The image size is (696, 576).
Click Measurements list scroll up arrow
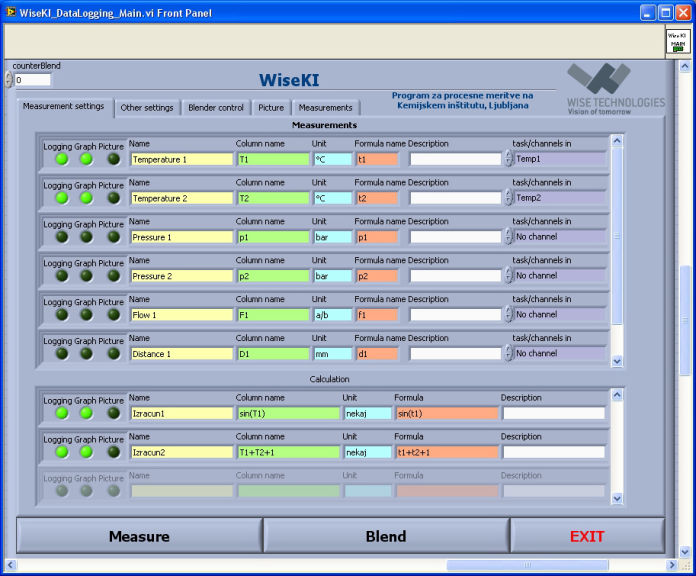click(x=617, y=141)
